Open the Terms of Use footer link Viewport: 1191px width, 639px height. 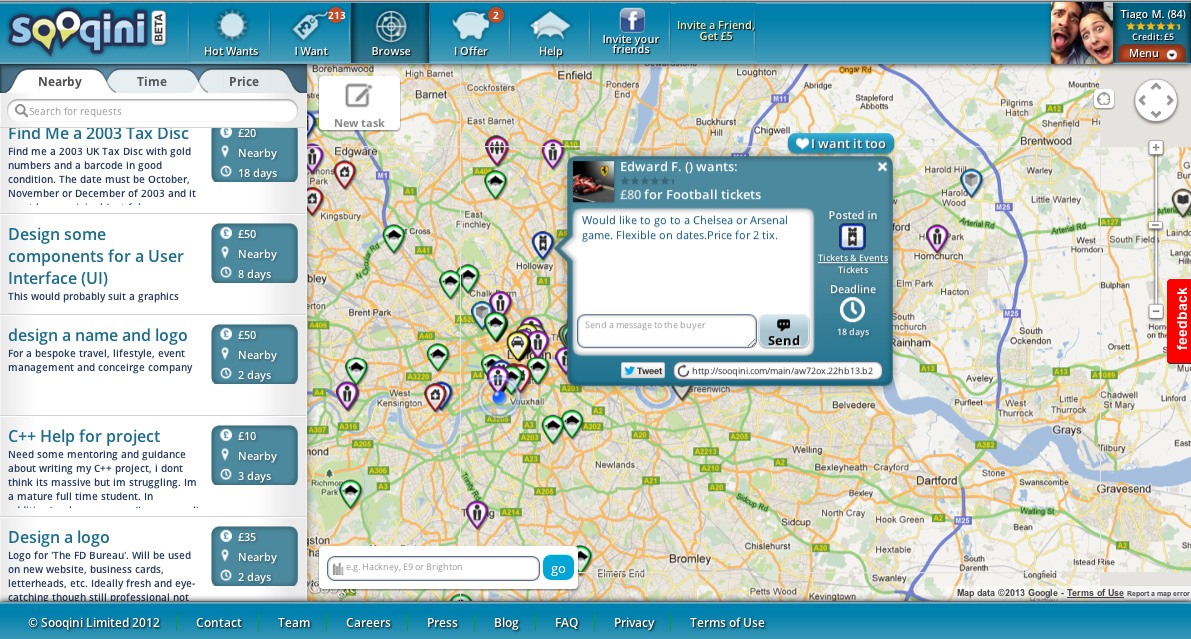727,622
